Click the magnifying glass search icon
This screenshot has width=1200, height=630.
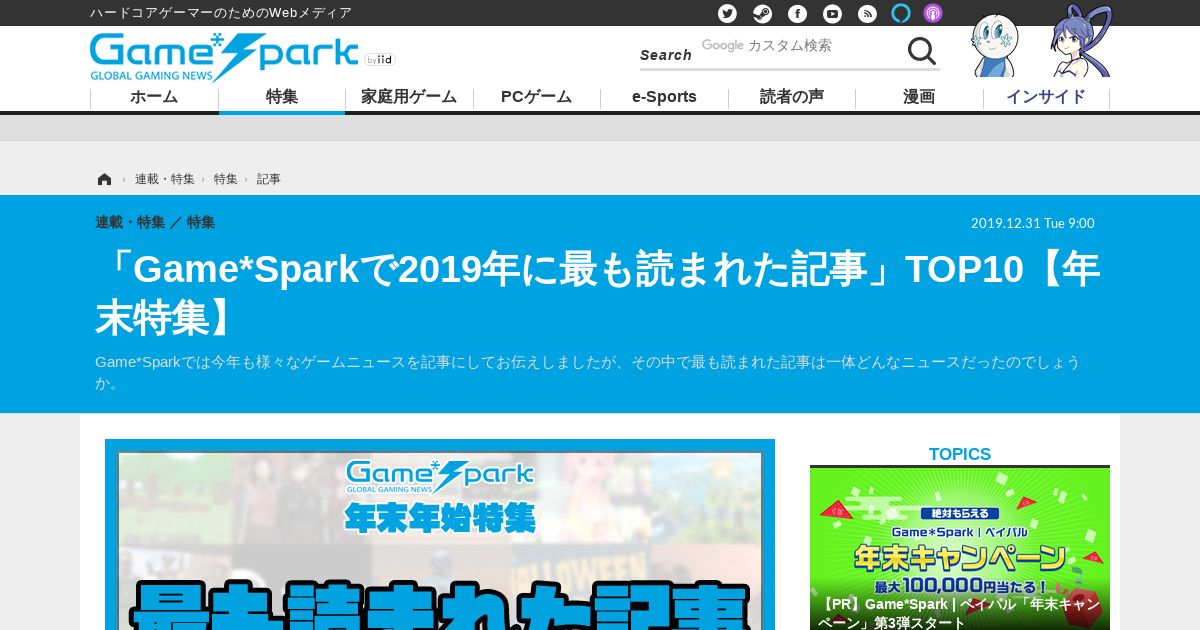[x=921, y=51]
